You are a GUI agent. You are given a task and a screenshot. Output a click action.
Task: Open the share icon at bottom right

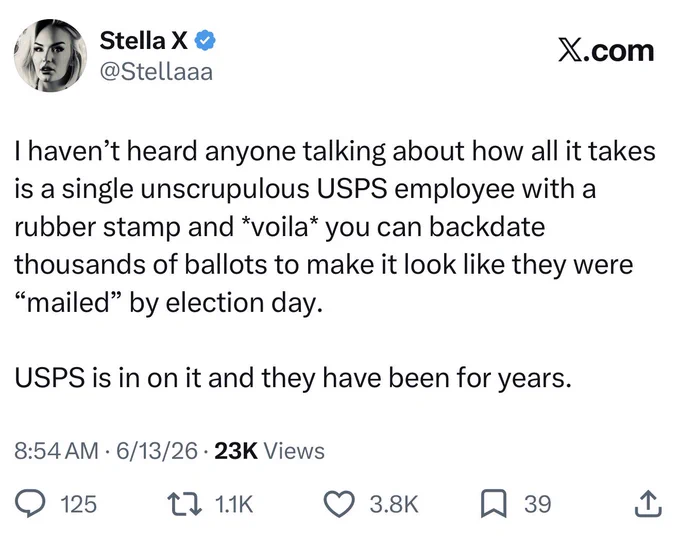[x=648, y=503]
